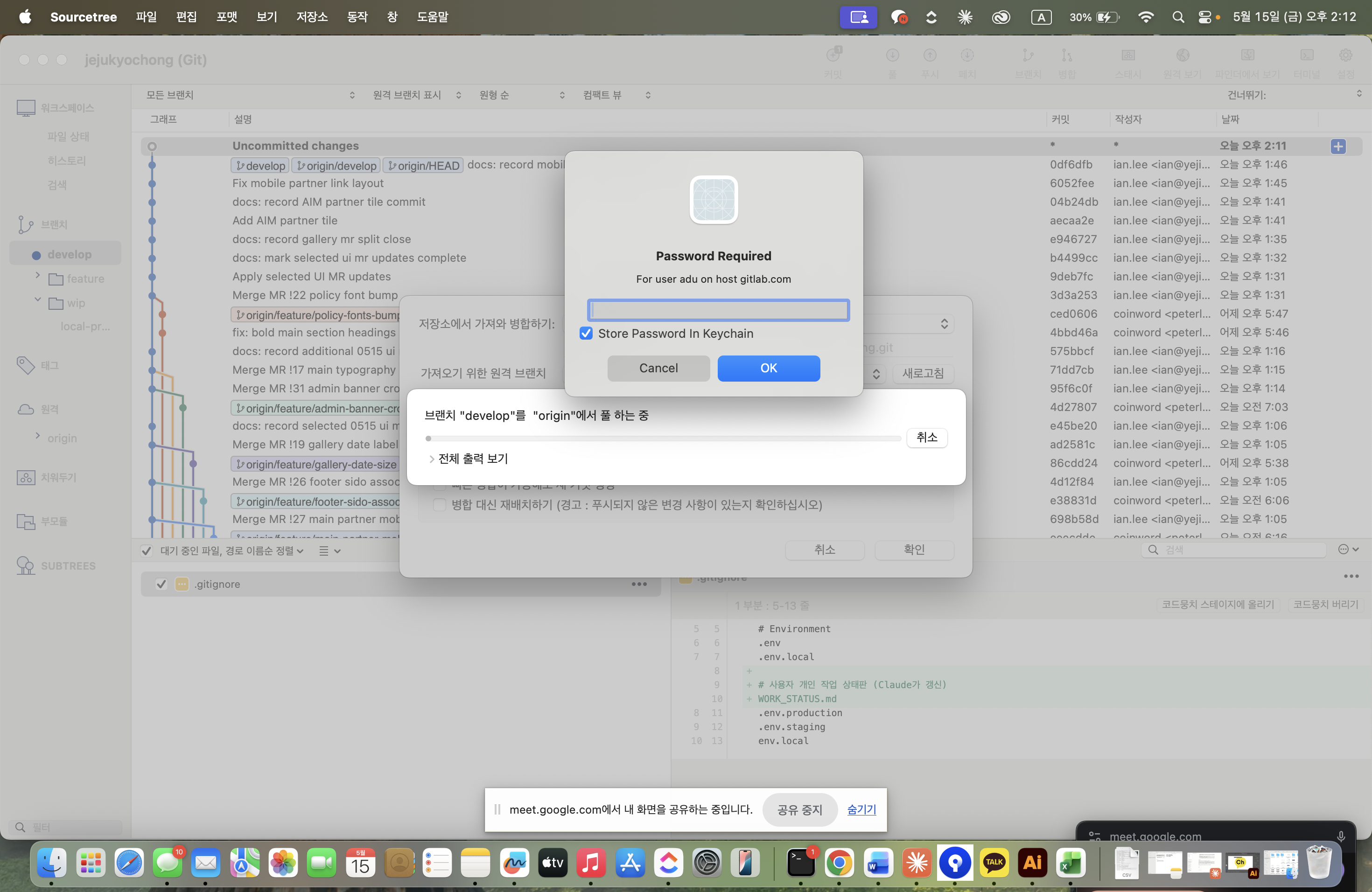Click the Commit toolbar icon
The height and width of the screenshot is (892, 1372).
[833, 62]
